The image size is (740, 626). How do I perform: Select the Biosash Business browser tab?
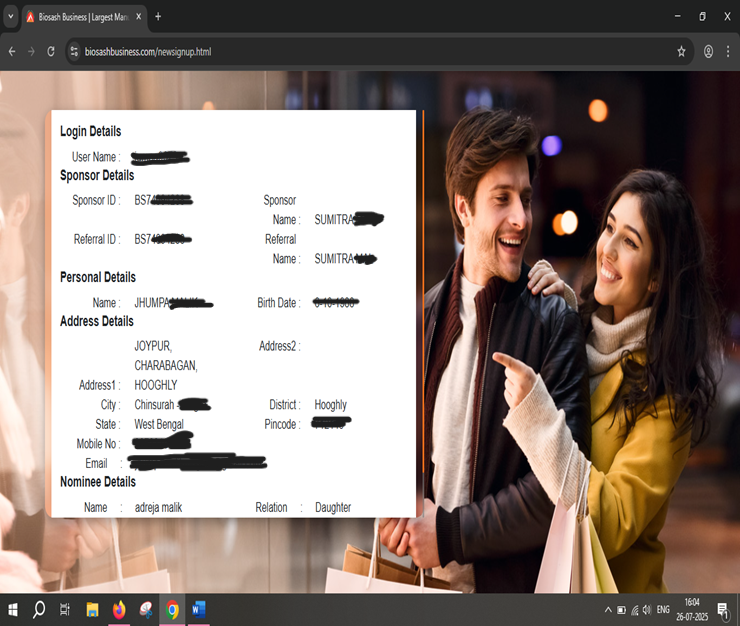[x=82, y=17]
